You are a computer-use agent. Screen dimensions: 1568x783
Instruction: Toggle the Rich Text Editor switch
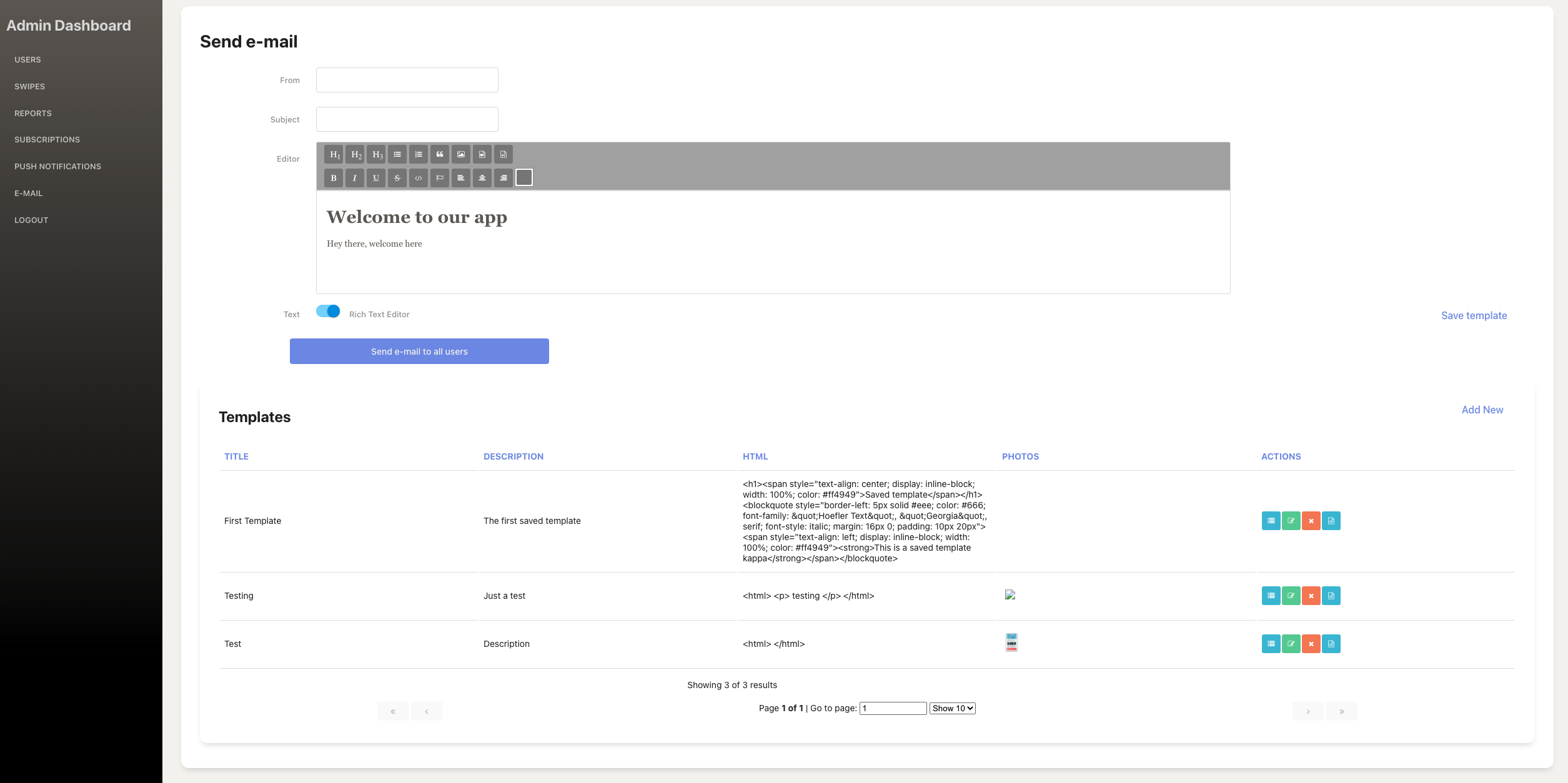pyautogui.click(x=328, y=311)
